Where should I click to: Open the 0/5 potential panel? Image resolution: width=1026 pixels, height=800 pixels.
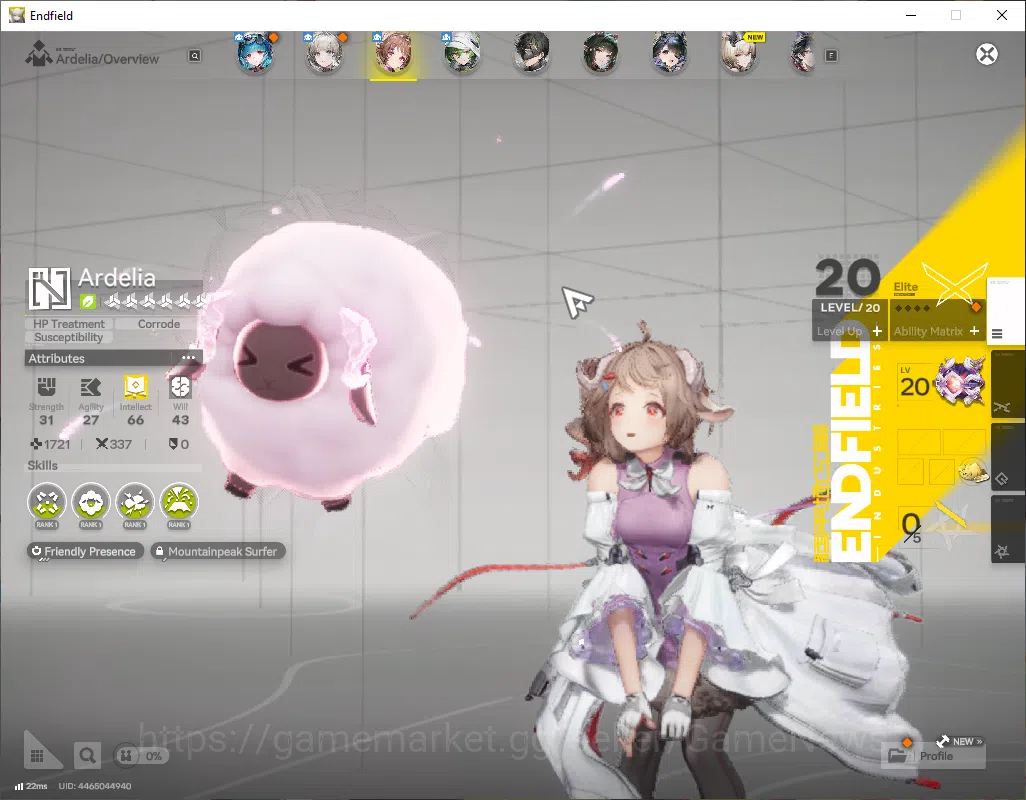coord(936,527)
